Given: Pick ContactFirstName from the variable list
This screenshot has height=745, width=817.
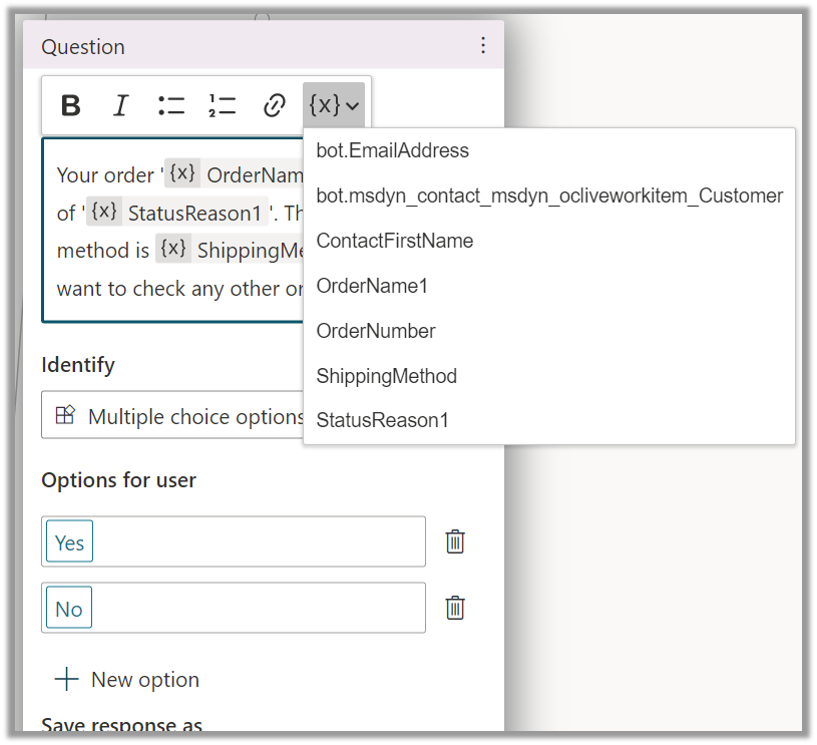Looking at the screenshot, I should click(394, 241).
